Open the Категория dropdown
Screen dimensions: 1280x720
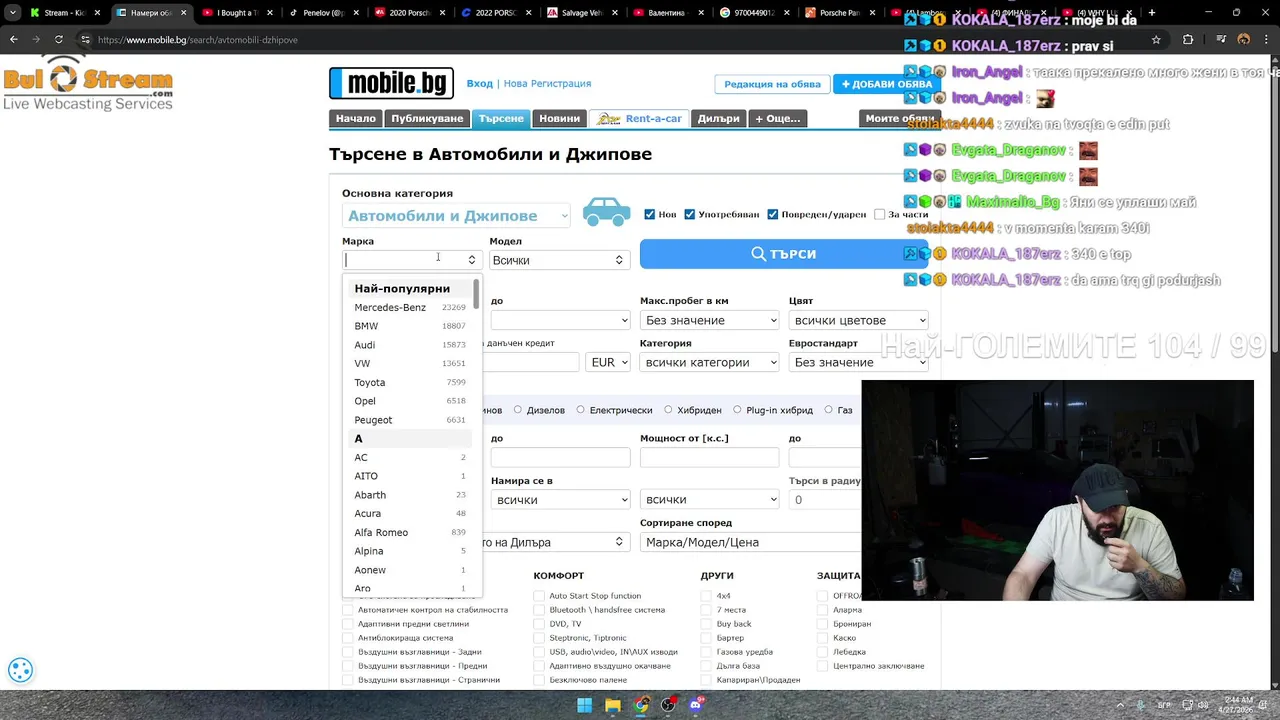click(x=709, y=362)
